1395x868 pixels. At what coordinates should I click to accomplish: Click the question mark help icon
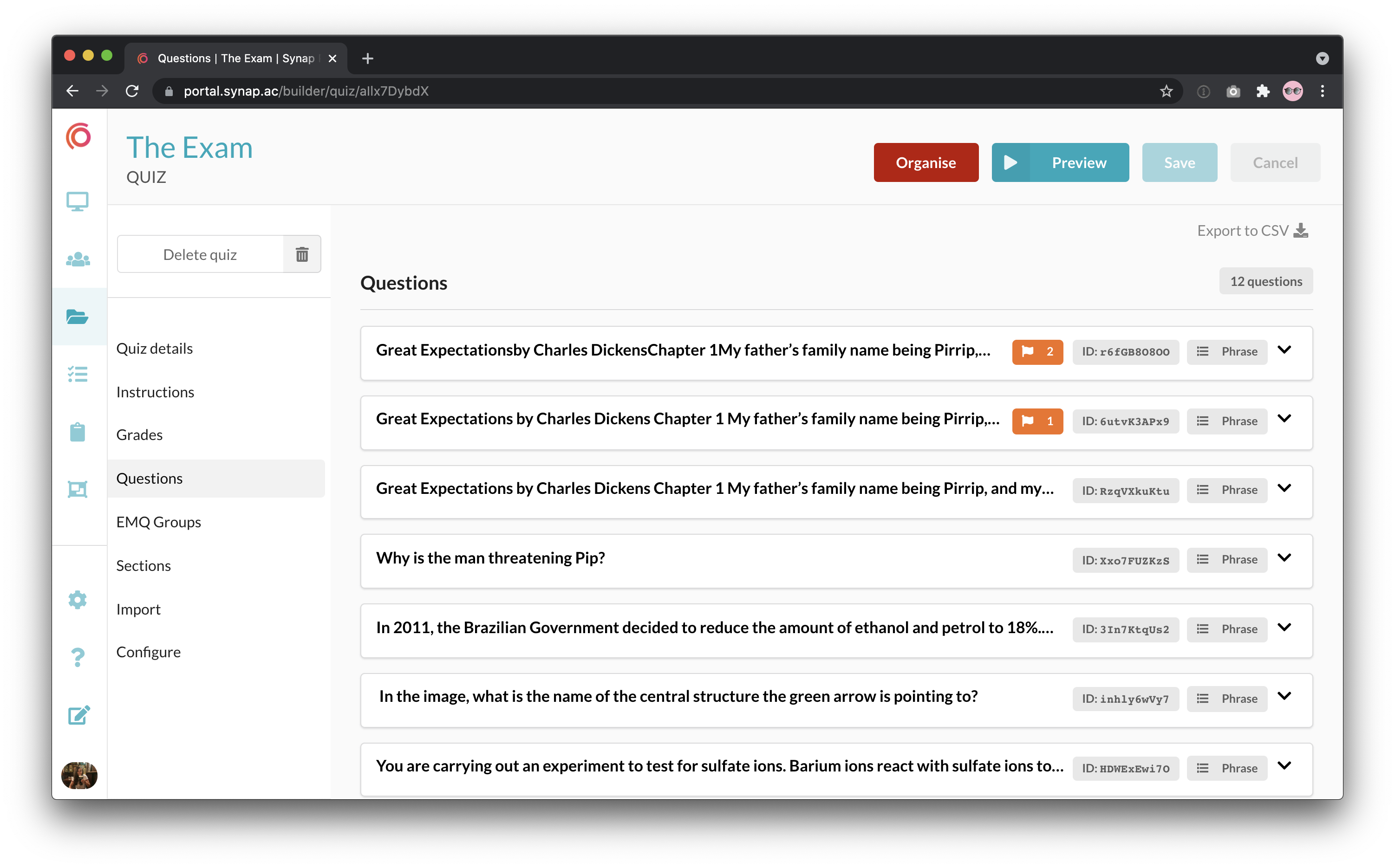tap(78, 657)
